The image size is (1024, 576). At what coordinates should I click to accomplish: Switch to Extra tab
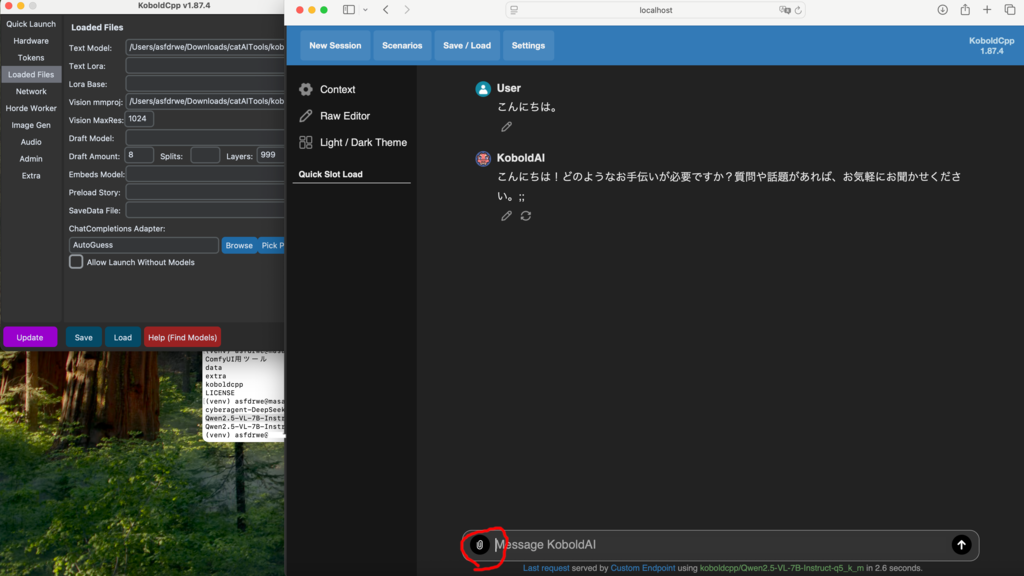tap(31, 176)
